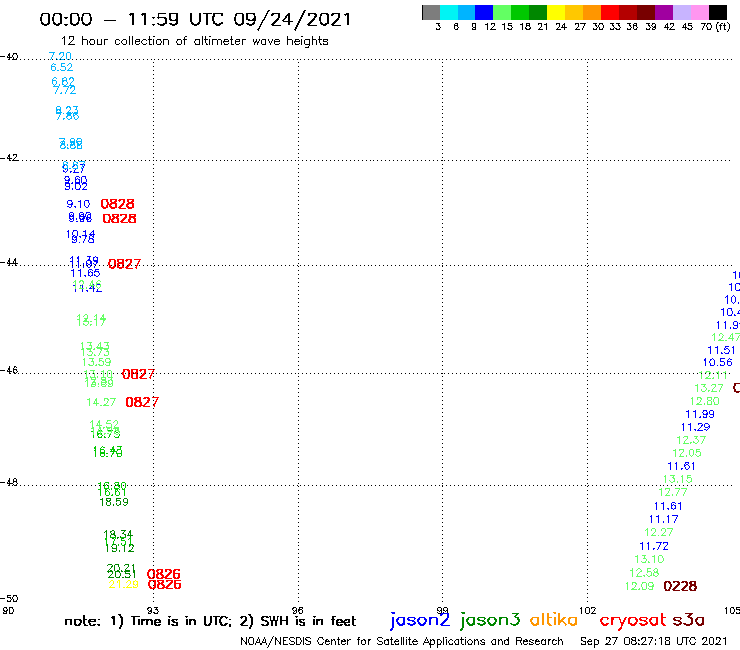Click the NOAA/NESDIS credit line
740x650 pixels.
point(402,642)
